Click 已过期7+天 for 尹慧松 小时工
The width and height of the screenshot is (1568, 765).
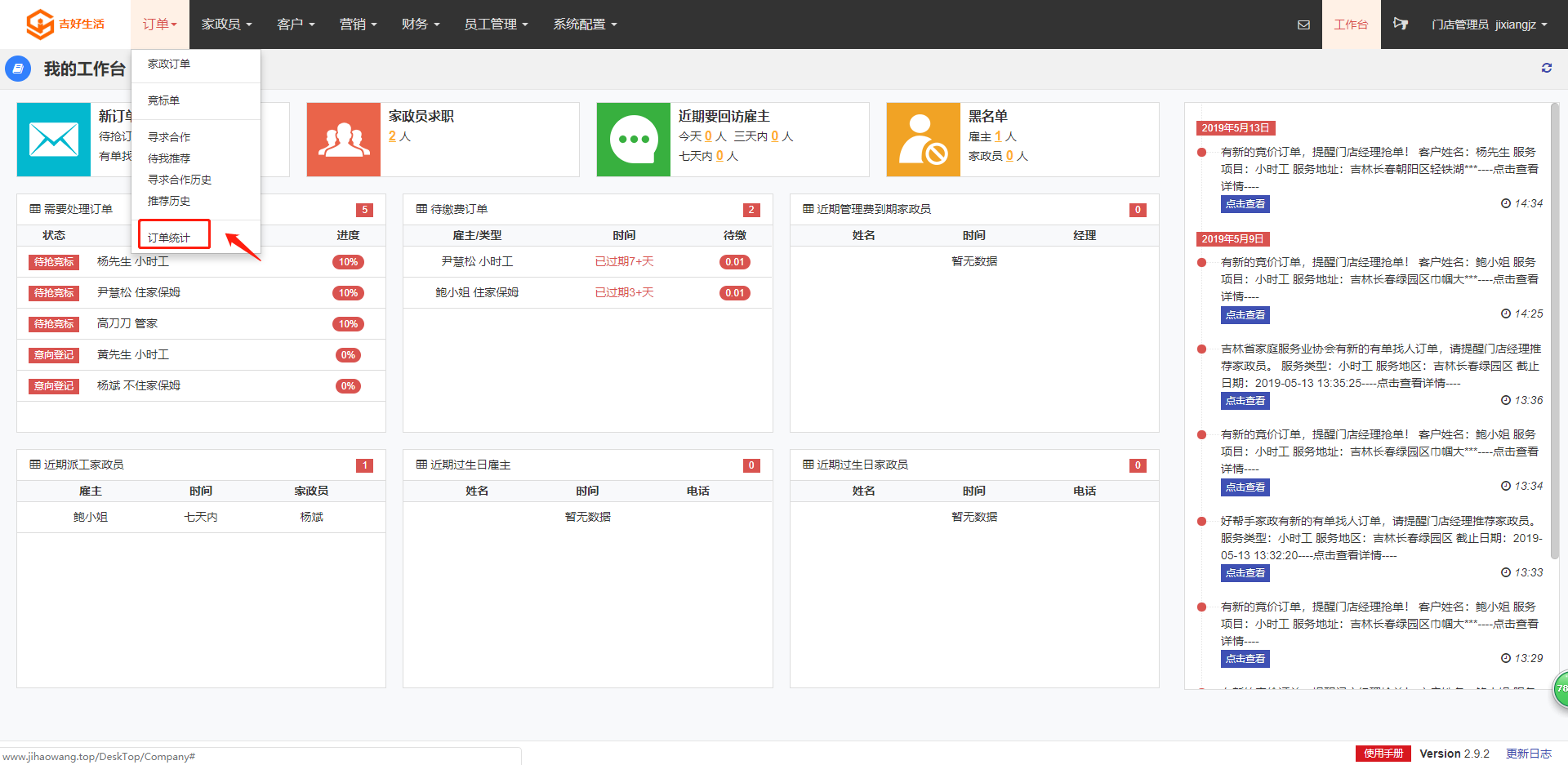click(624, 261)
